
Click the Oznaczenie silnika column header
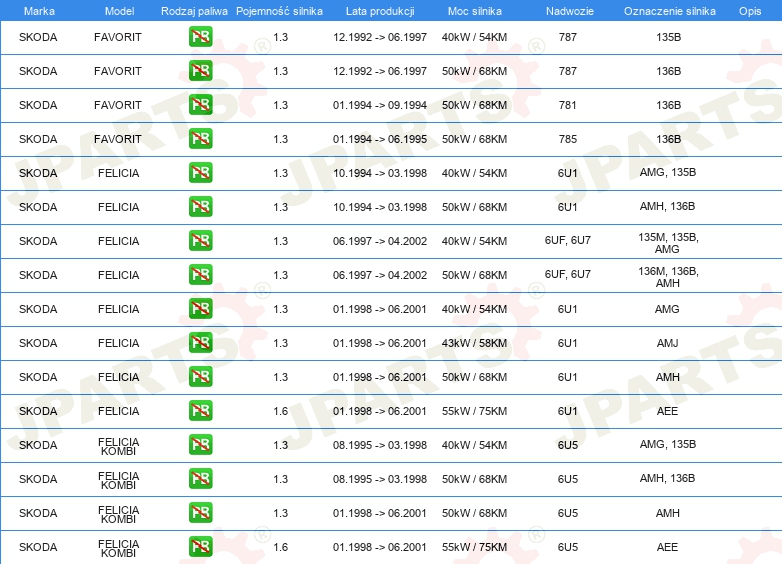click(669, 11)
